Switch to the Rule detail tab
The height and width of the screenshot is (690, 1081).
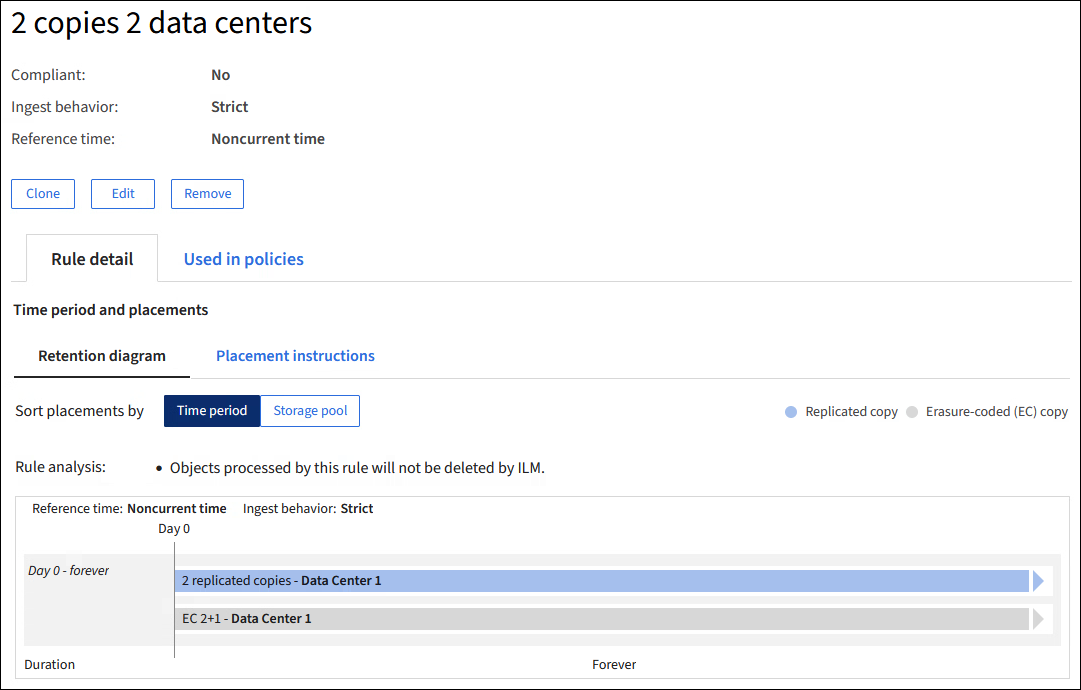92,259
